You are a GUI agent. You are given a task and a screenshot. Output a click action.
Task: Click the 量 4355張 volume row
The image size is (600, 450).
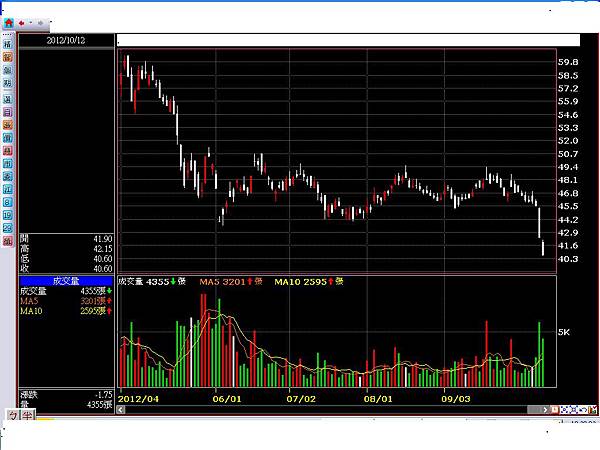[x=66, y=404]
